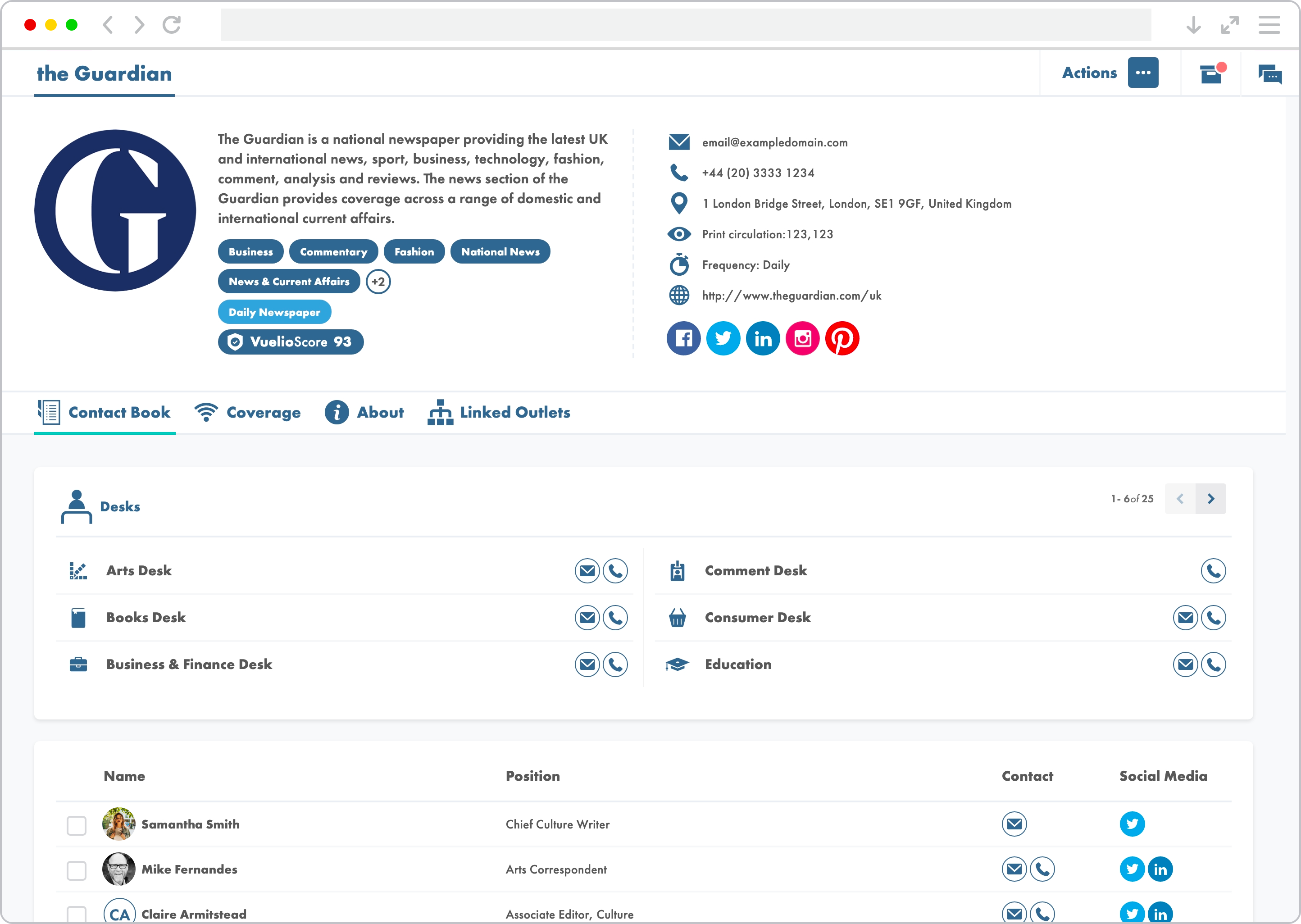The width and height of the screenshot is (1301, 924).
Task: Click the email icon for Consumer Desk
Action: [x=1183, y=618]
